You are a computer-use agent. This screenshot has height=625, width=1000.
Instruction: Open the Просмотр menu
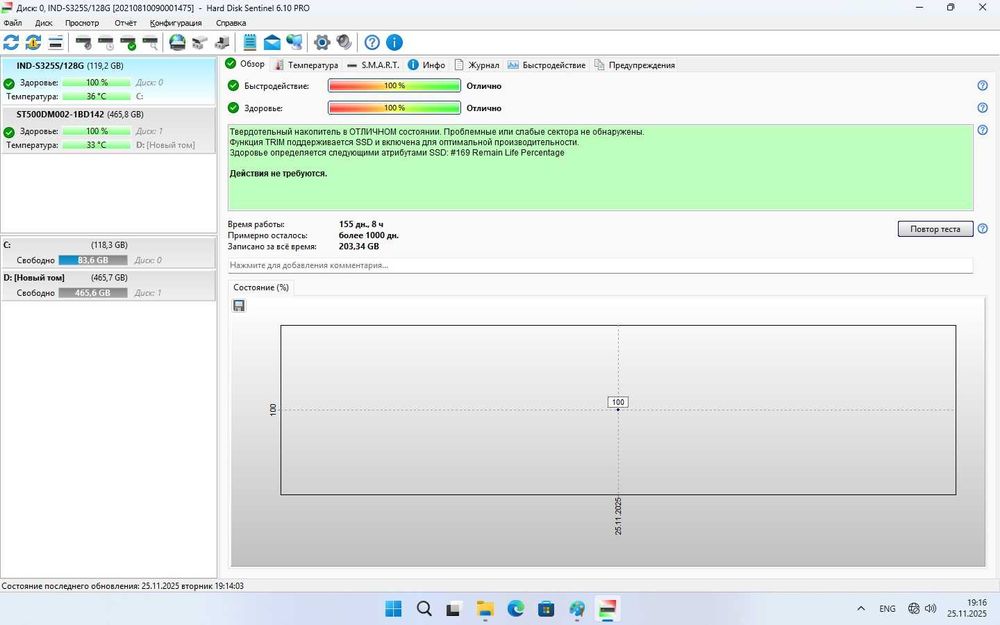tap(82, 23)
